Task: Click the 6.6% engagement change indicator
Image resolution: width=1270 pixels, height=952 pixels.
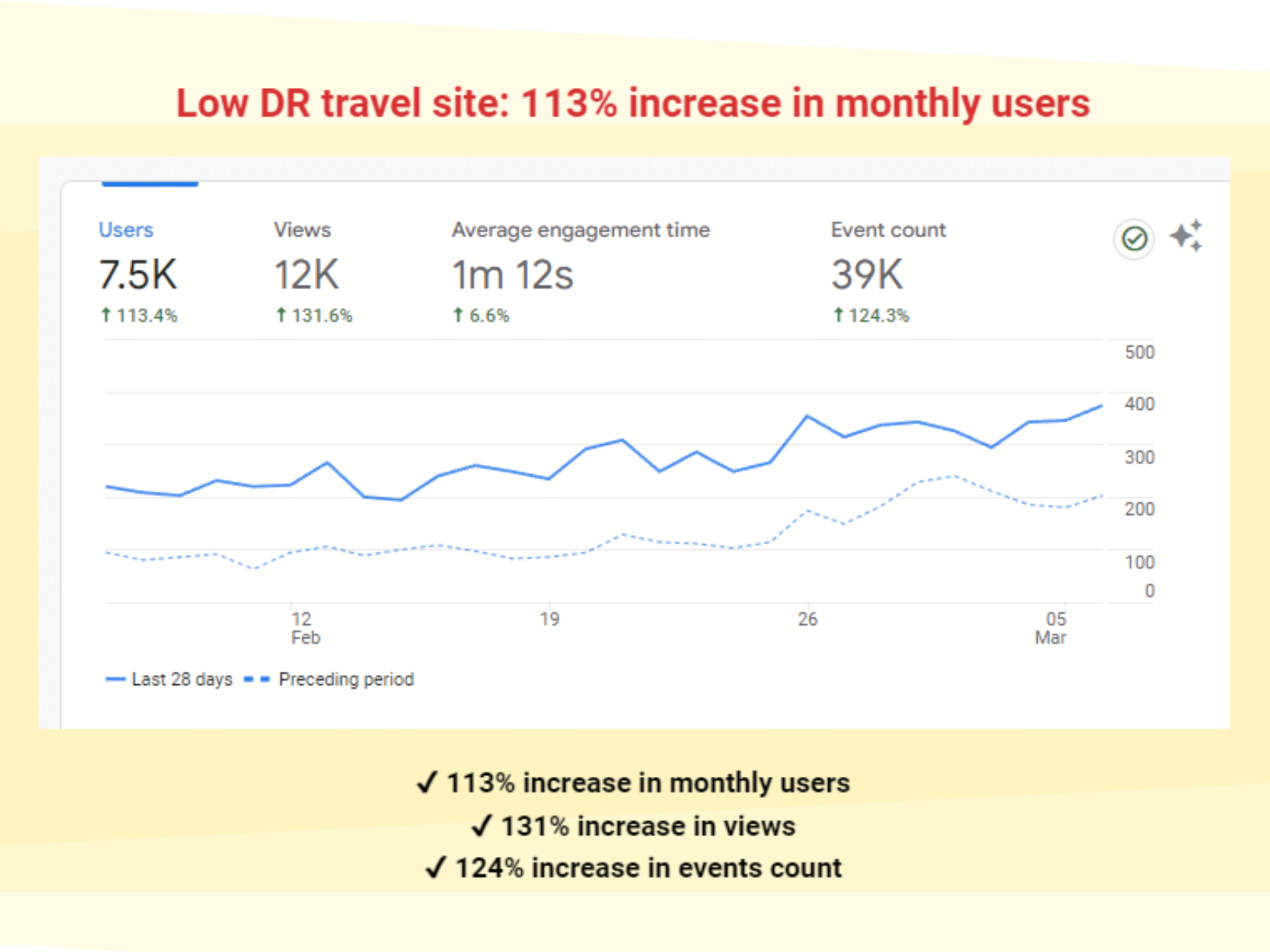Action: (x=480, y=315)
